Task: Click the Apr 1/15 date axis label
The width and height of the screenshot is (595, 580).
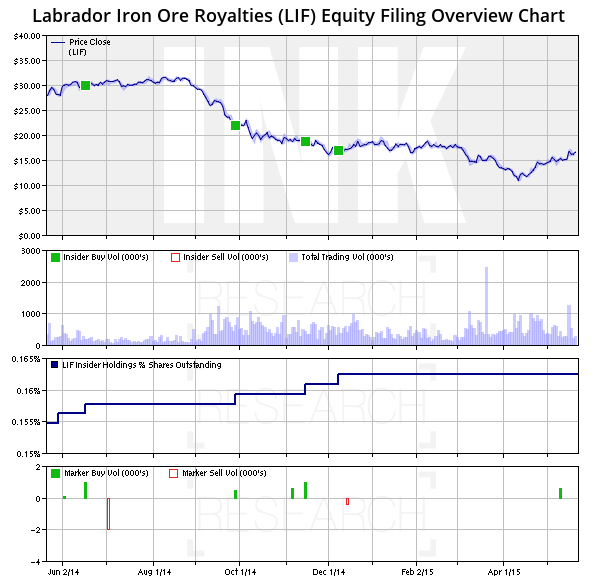Action: [504, 572]
